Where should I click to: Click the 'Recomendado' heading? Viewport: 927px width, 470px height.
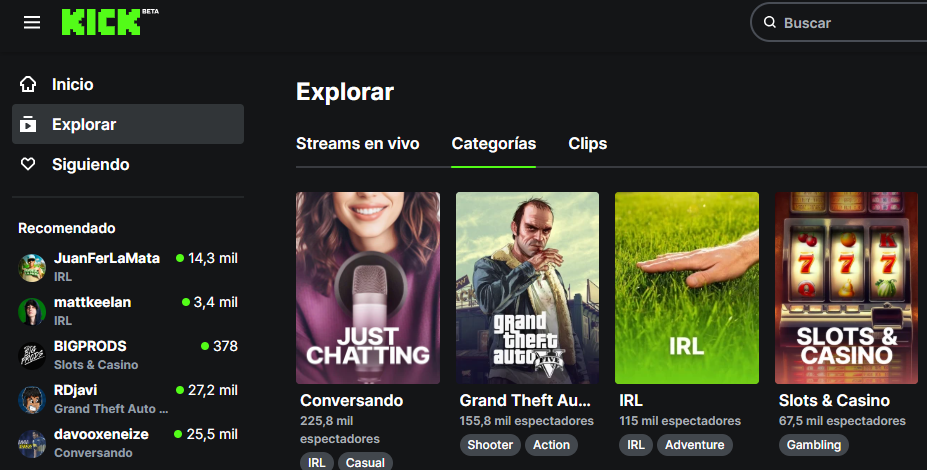point(67,228)
